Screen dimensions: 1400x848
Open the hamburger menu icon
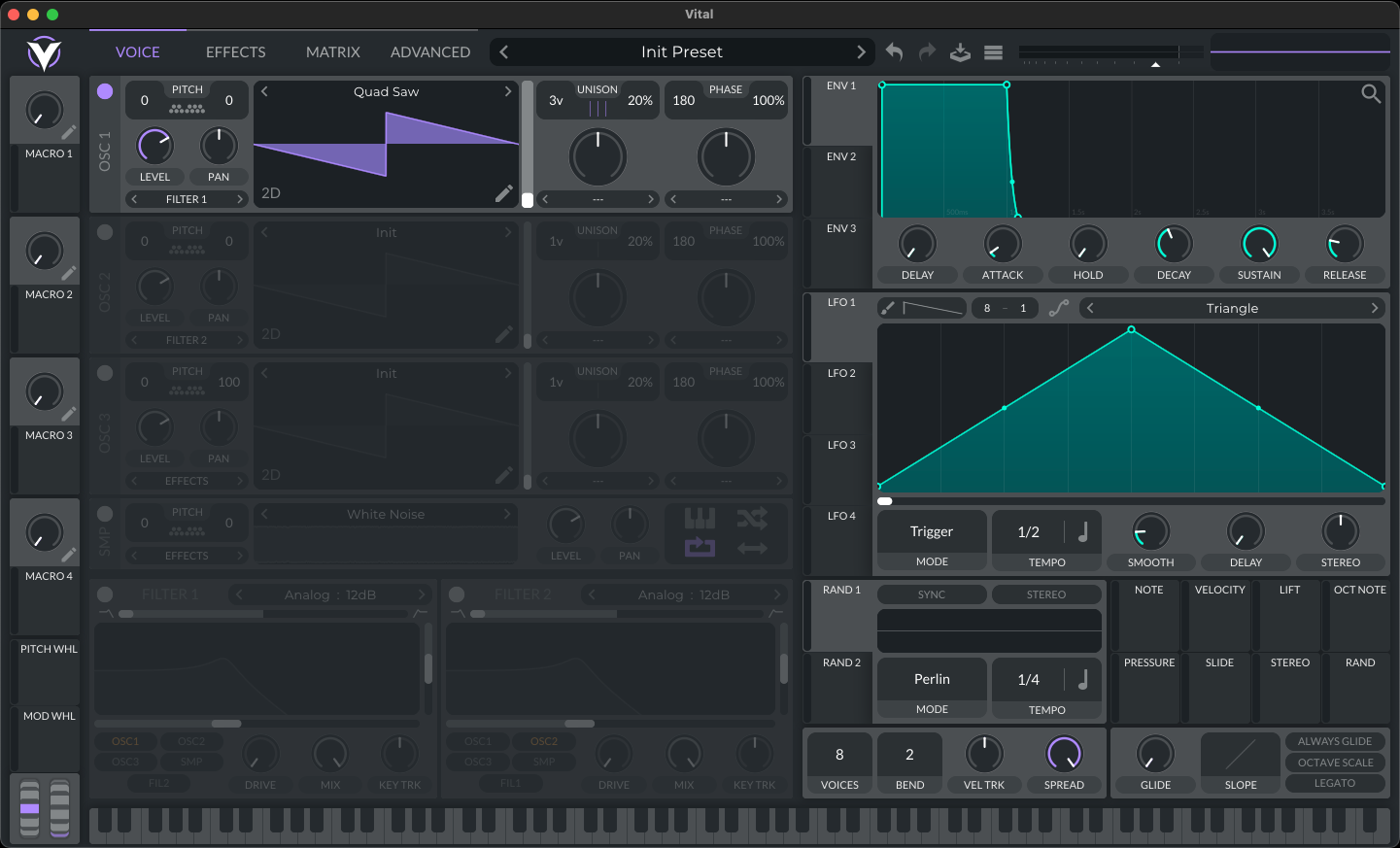[993, 52]
